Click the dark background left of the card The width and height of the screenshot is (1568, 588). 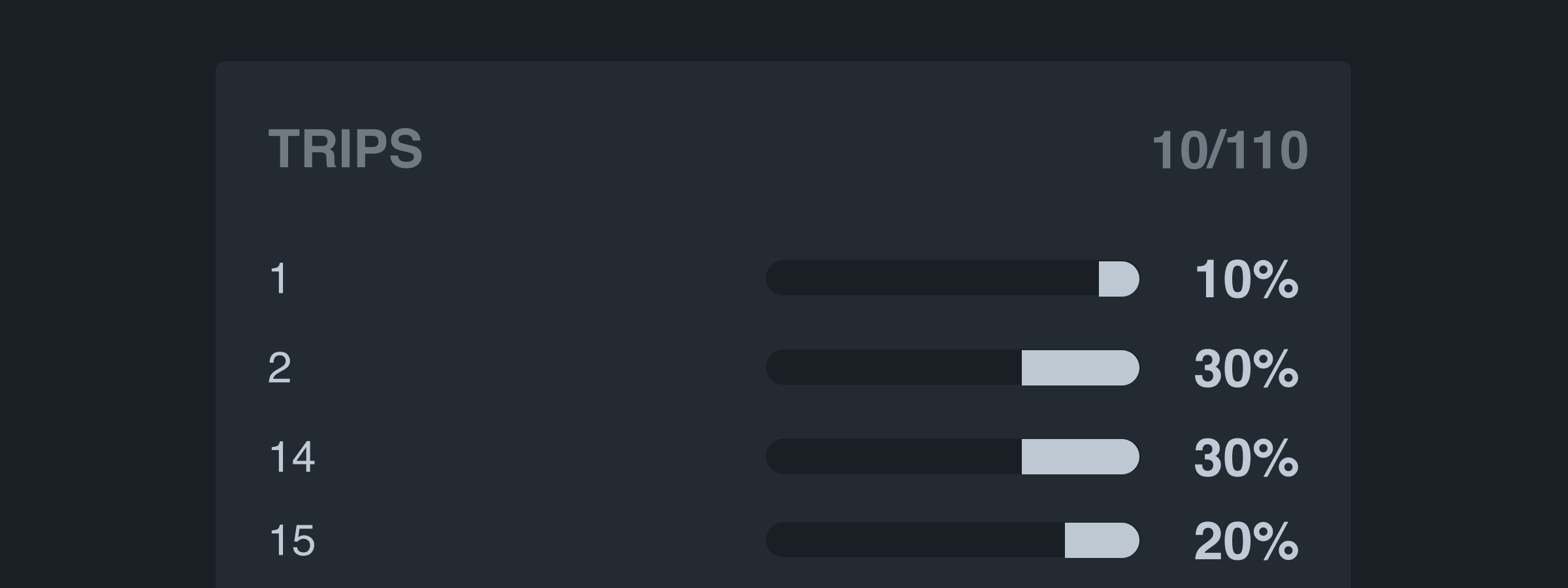[x=105, y=294]
